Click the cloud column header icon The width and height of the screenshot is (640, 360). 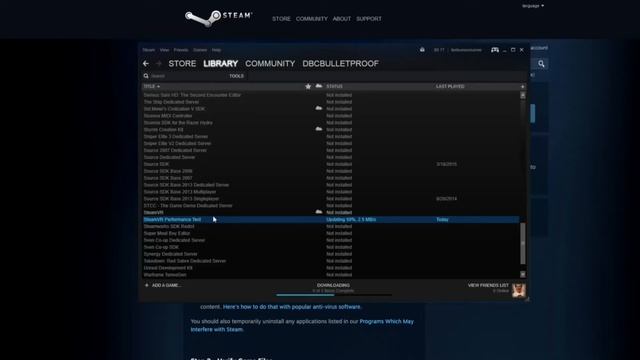319,86
